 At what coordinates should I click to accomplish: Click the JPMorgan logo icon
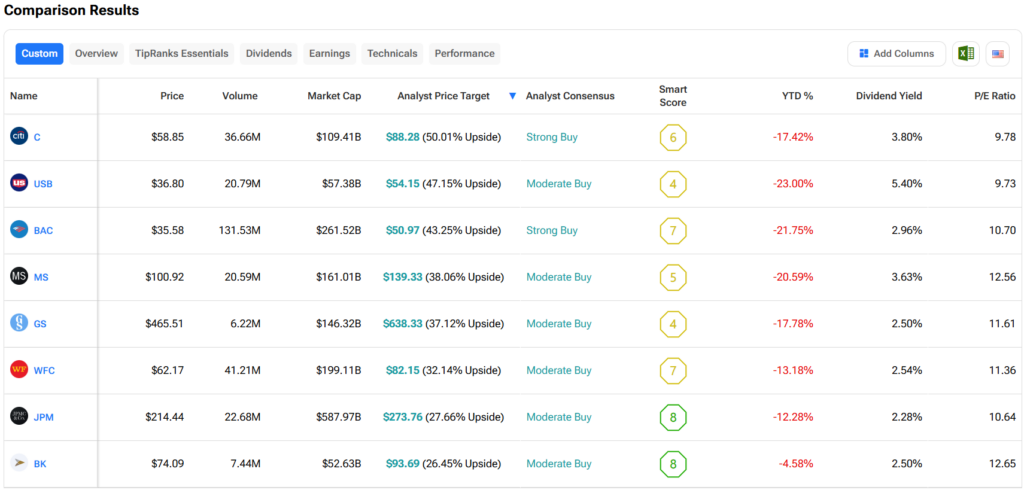[x=19, y=416]
